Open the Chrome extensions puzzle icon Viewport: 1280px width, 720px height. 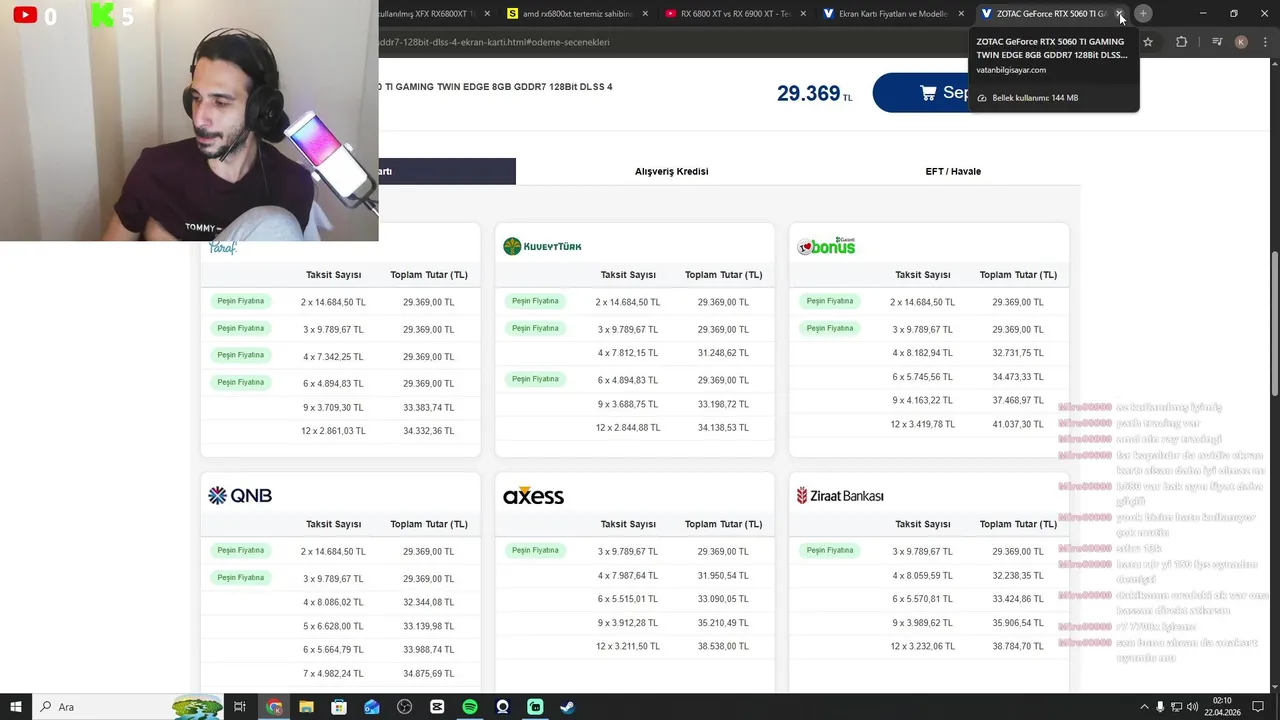1182,42
